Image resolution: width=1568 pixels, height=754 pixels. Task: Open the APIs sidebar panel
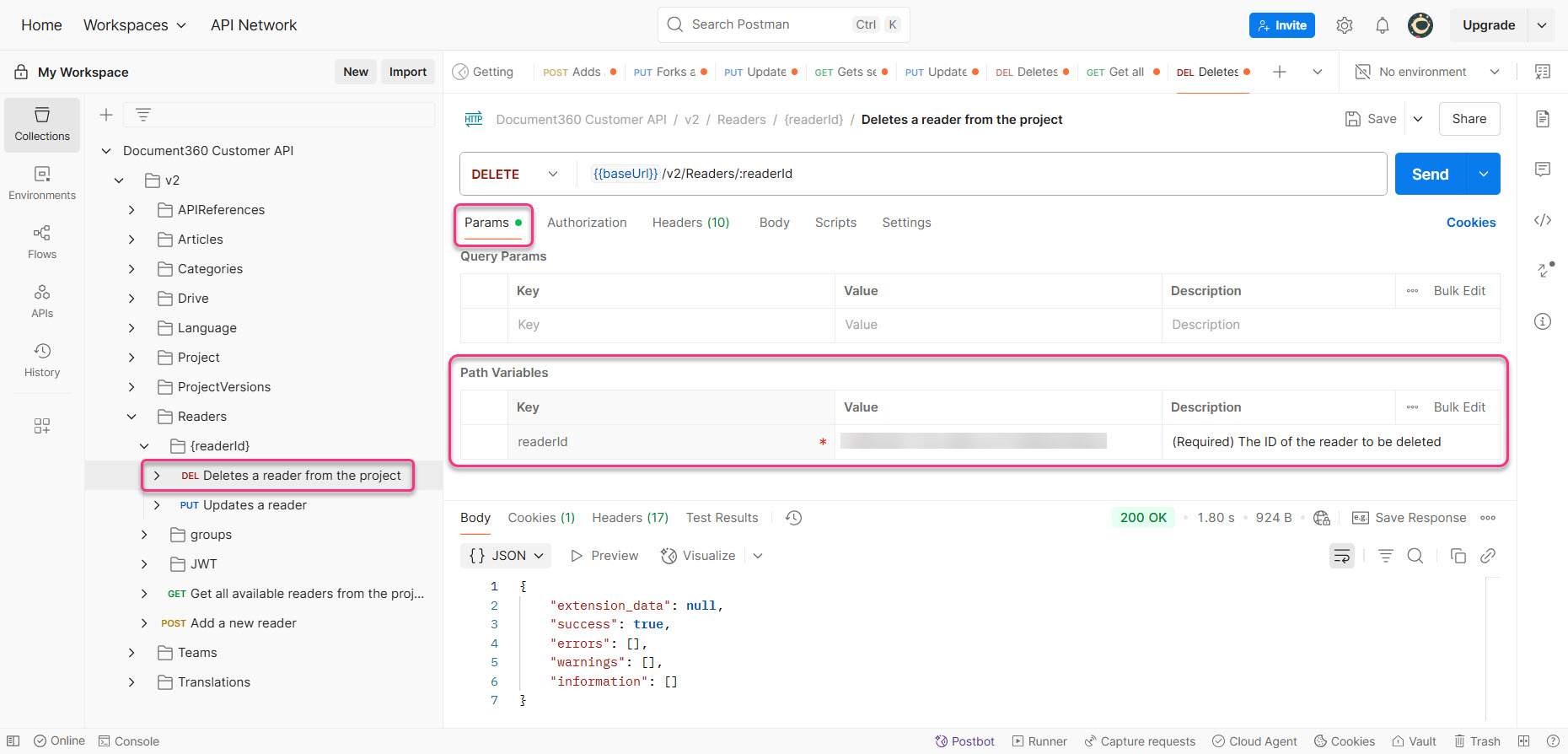pos(42,301)
